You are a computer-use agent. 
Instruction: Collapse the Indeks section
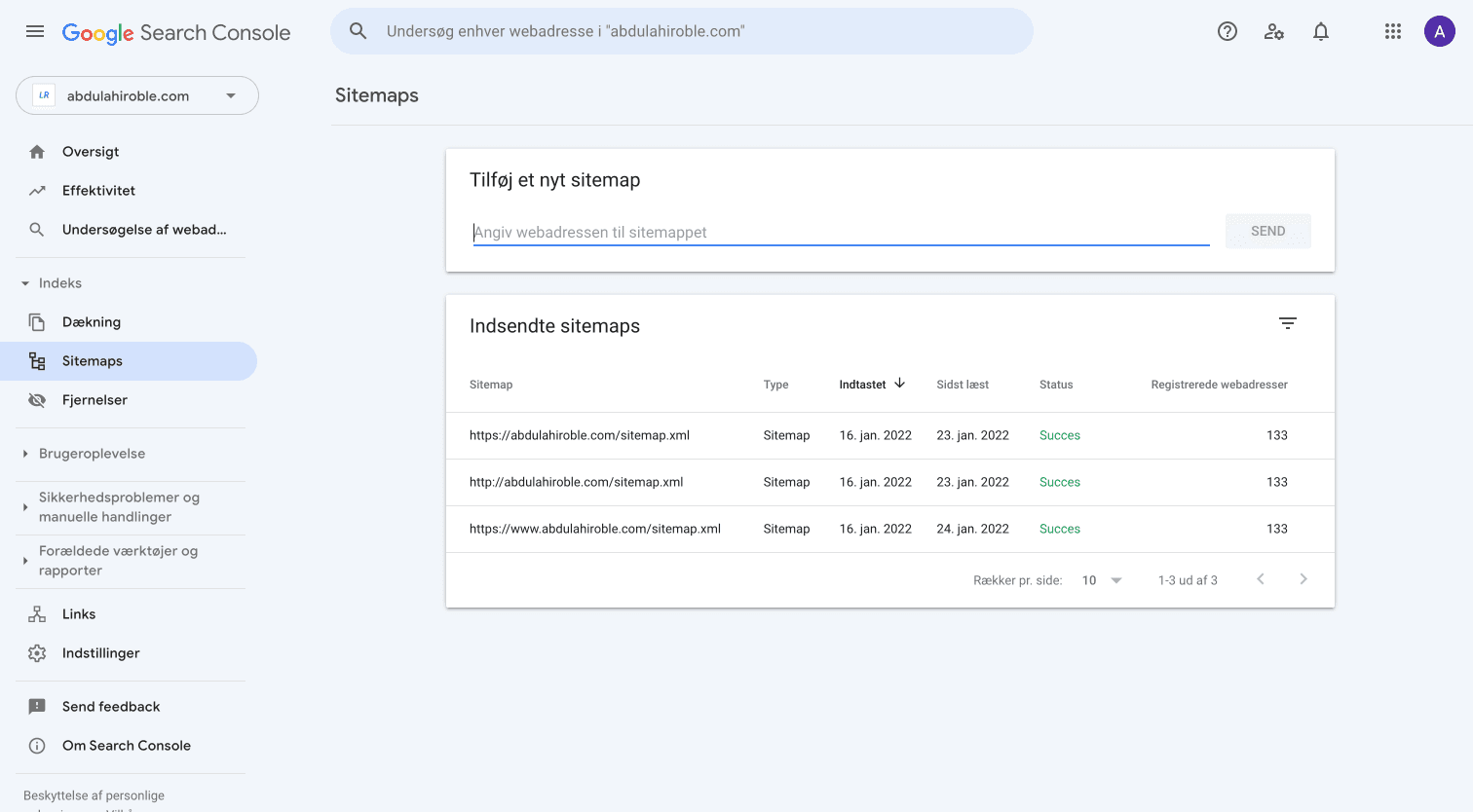click(25, 283)
